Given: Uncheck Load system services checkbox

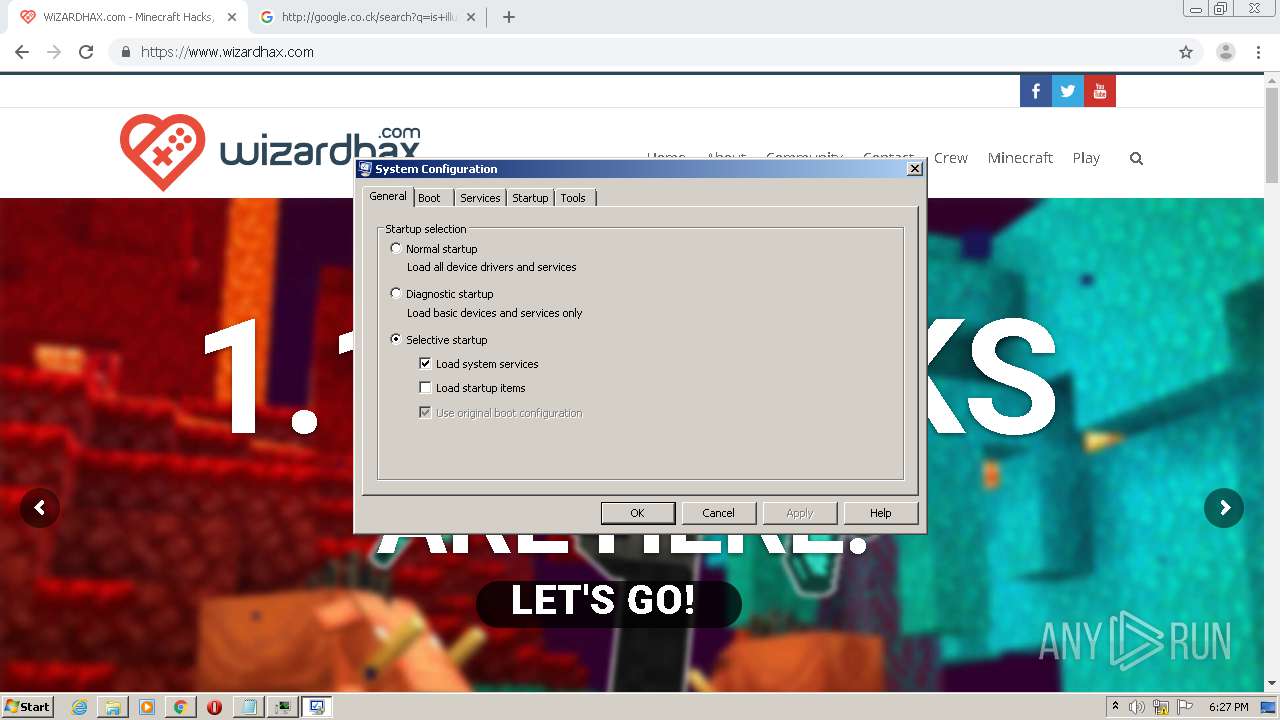Looking at the screenshot, I should click(x=425, y=364).
